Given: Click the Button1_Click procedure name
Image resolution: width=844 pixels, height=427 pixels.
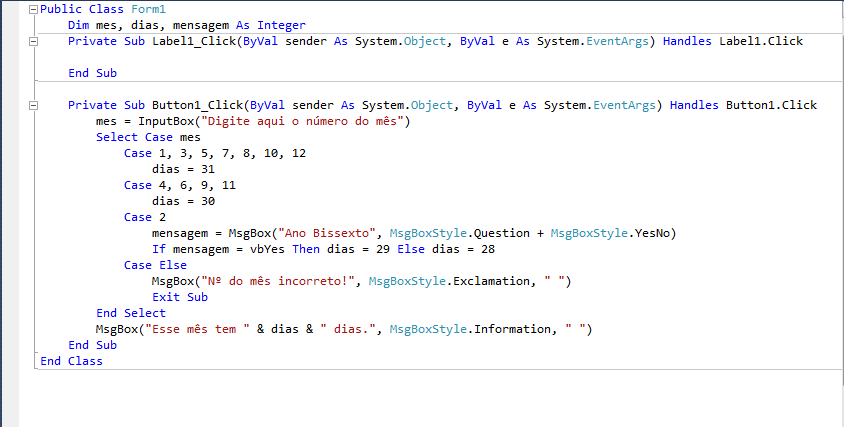Looking at the screenshot, I should pos(198,105).
